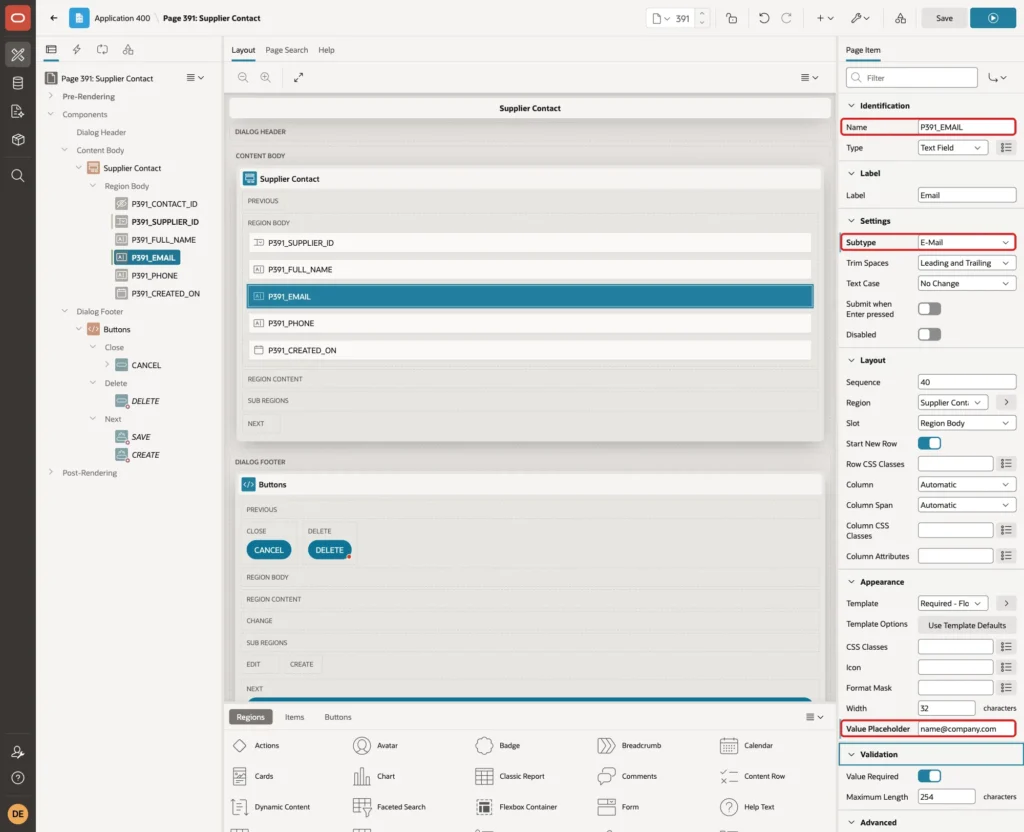This screenshot has width=1024, height=832.
Task: Click the page lock icon in toolbar
Action: [731, 18]
